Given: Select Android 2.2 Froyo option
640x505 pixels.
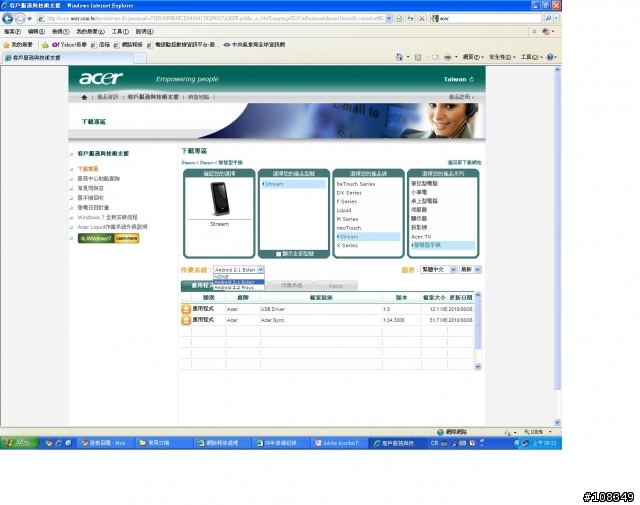Looking at the screenshot, I should [239, 287].
